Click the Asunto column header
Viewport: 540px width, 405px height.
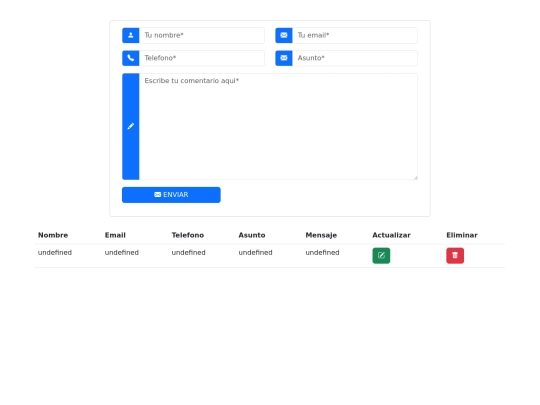(252, 235)
